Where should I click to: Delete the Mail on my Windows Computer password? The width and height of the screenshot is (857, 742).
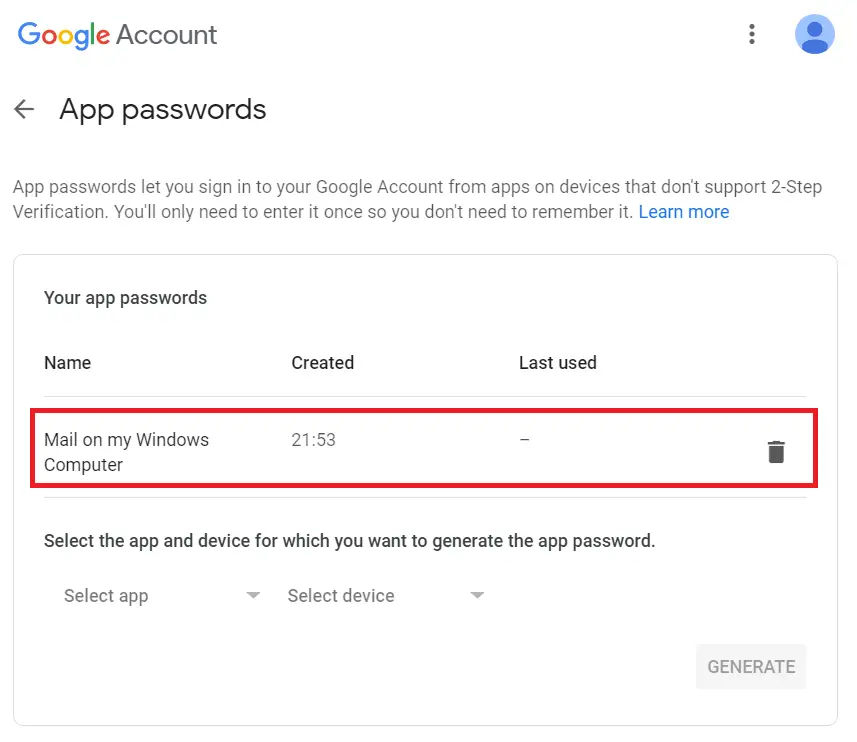point(776,452)
